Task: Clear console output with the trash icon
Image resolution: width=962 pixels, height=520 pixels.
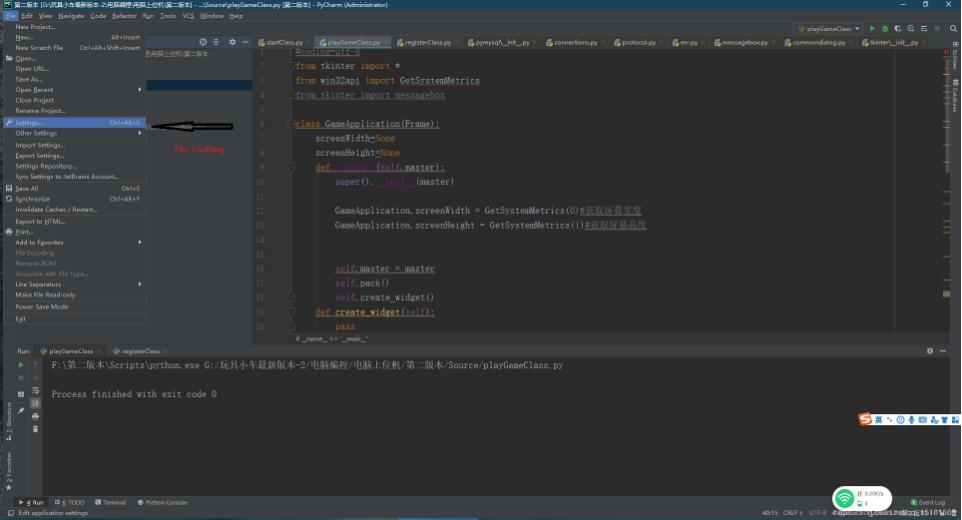Action: point(36,429)
